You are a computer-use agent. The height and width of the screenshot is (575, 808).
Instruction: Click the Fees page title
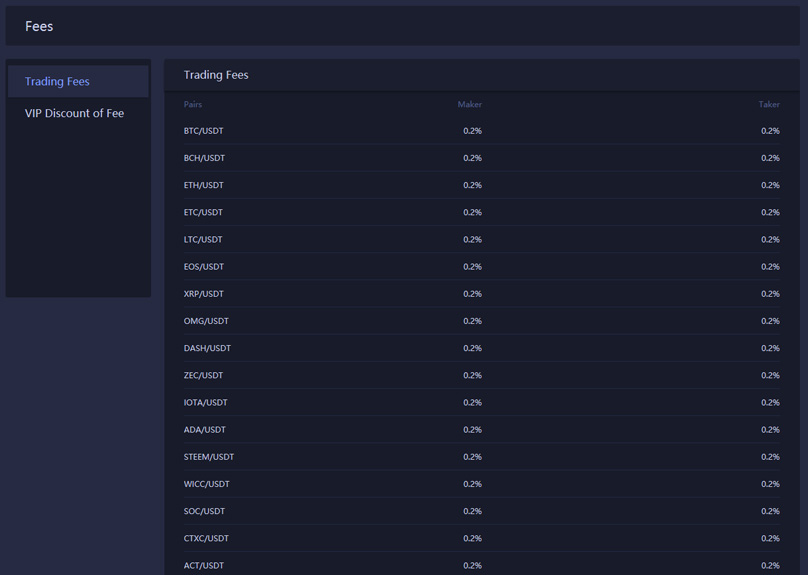click(39, 26)
